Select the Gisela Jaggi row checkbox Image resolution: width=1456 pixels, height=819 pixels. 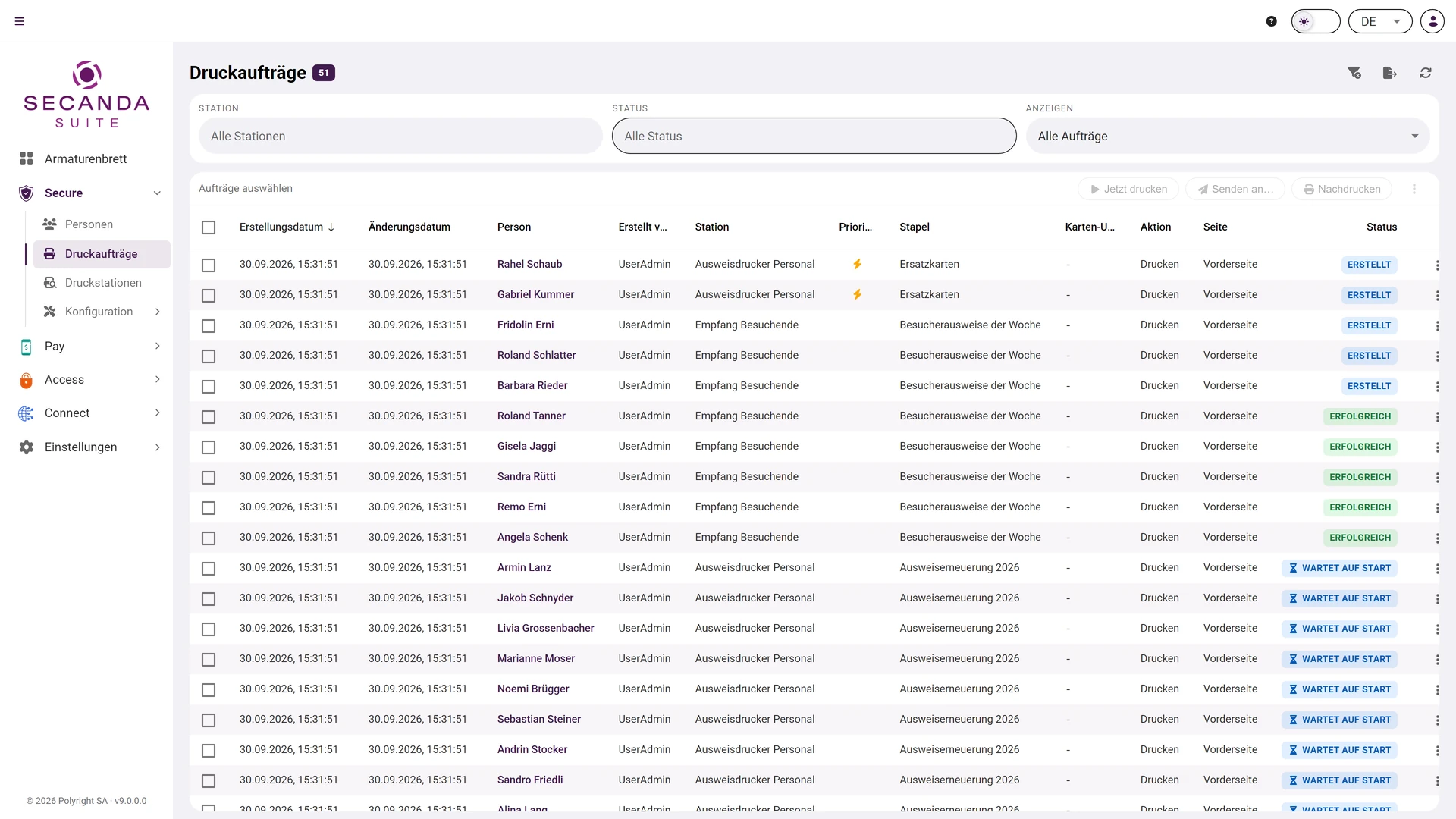[x=209, y=447]
